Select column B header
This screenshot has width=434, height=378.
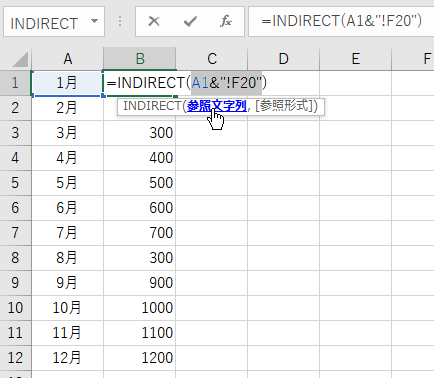coord(140,59)
